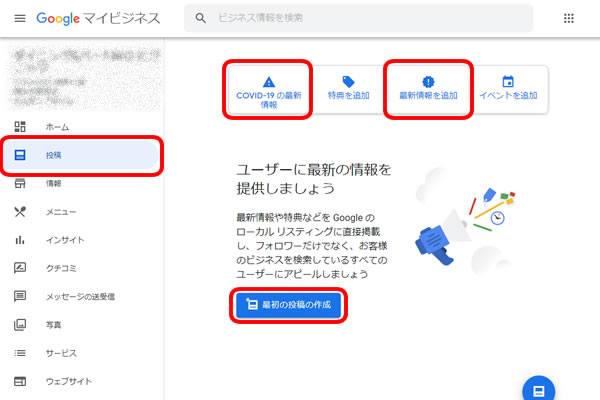Select the イベントを追加 tab

508,89
